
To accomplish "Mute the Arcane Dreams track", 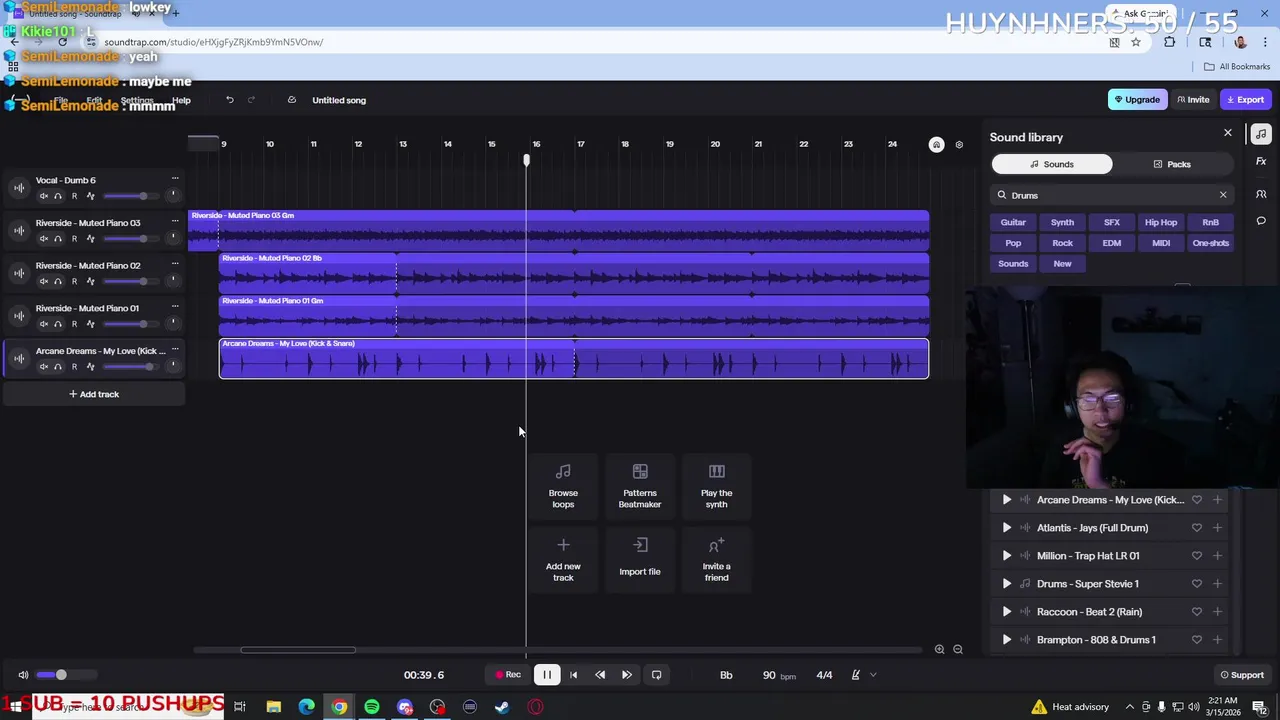I will pyautogui.click(x=43, y=367).
